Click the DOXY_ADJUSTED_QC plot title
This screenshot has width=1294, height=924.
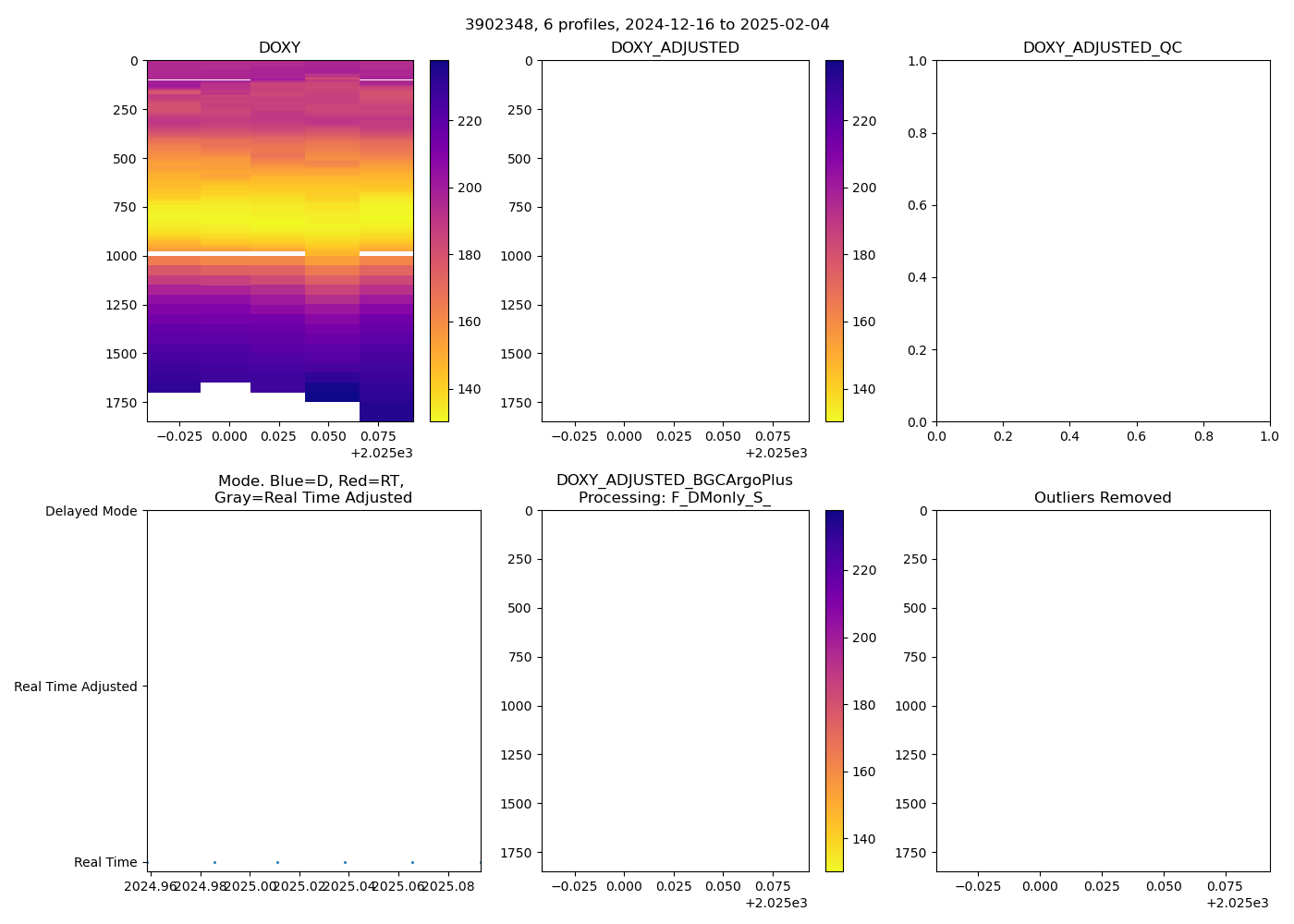[x=1102, y=48]
